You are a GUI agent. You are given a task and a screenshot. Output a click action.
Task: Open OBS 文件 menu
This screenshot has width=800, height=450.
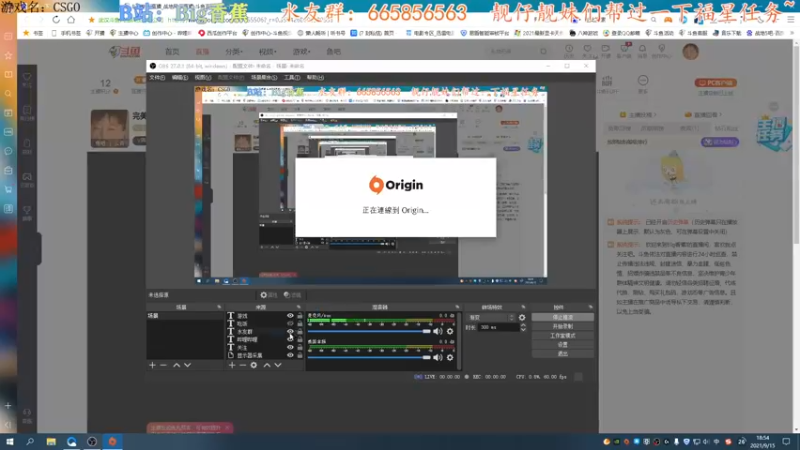point(157,78)
